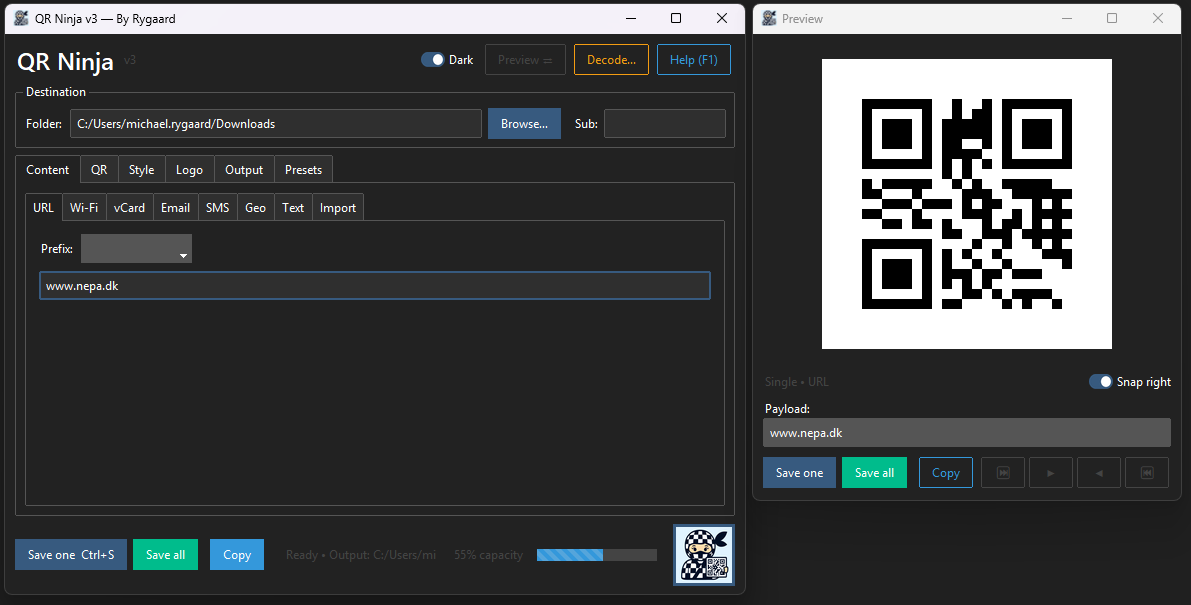Click the ninja mascot QR thumbnail

coord(703,555)
